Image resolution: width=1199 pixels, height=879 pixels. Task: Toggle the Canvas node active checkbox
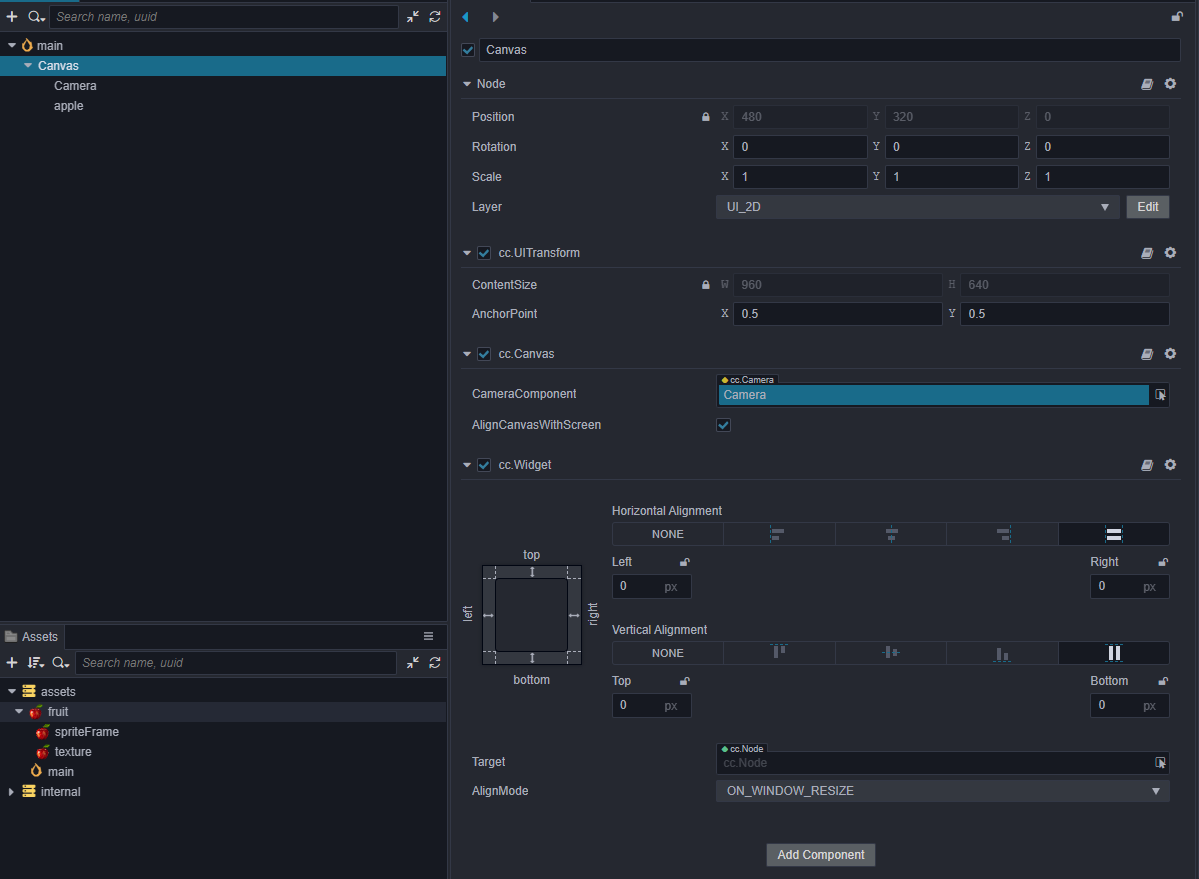click(x=468, y=50)
